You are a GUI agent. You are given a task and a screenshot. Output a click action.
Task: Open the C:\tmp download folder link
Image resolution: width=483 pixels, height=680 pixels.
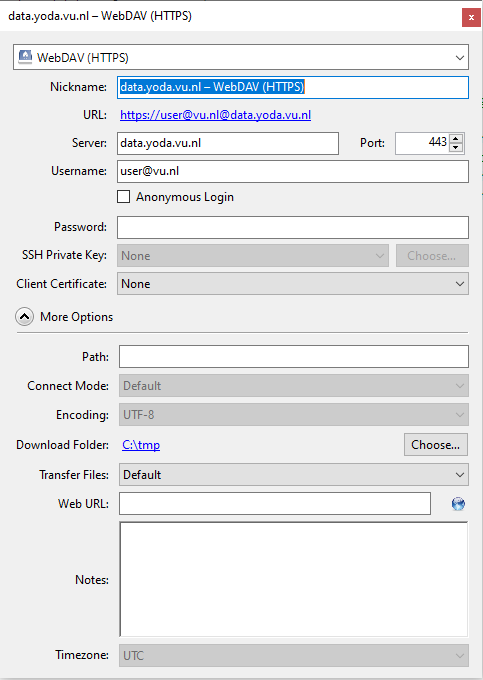click(x=141, y=445)
